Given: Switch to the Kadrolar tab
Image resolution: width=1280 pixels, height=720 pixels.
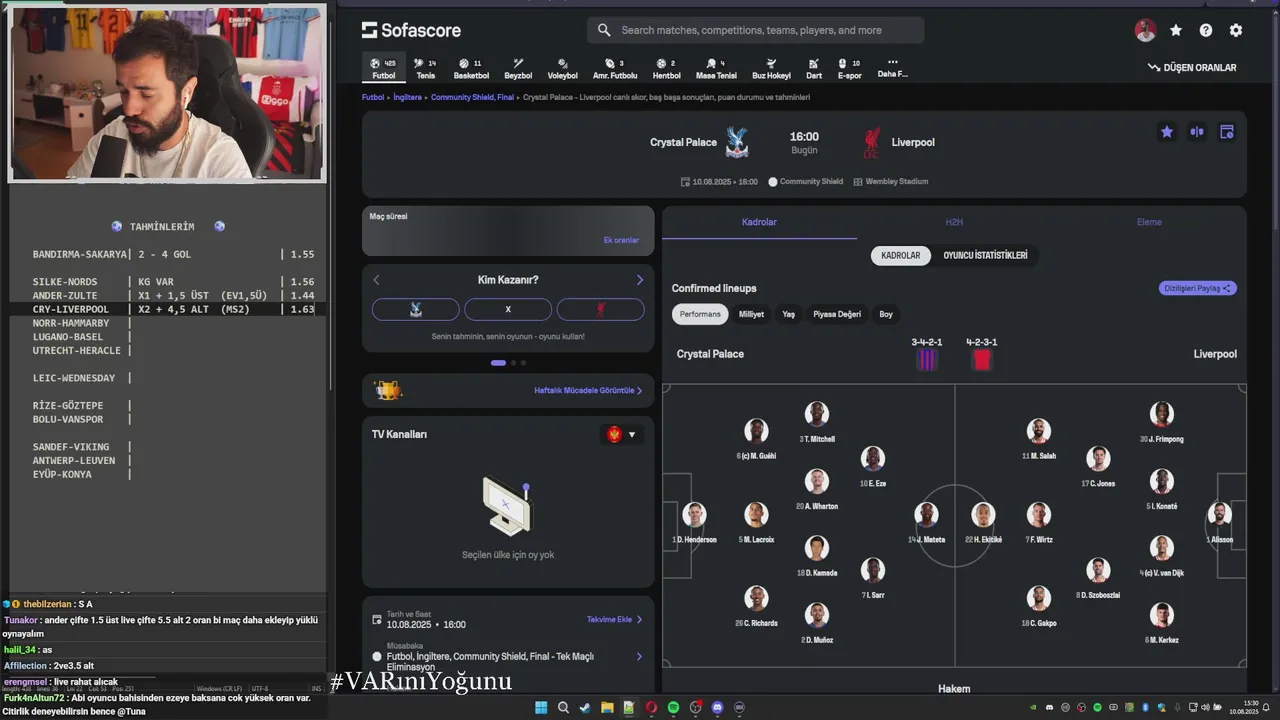Looking at the screenshot, I should coord(759,222).
